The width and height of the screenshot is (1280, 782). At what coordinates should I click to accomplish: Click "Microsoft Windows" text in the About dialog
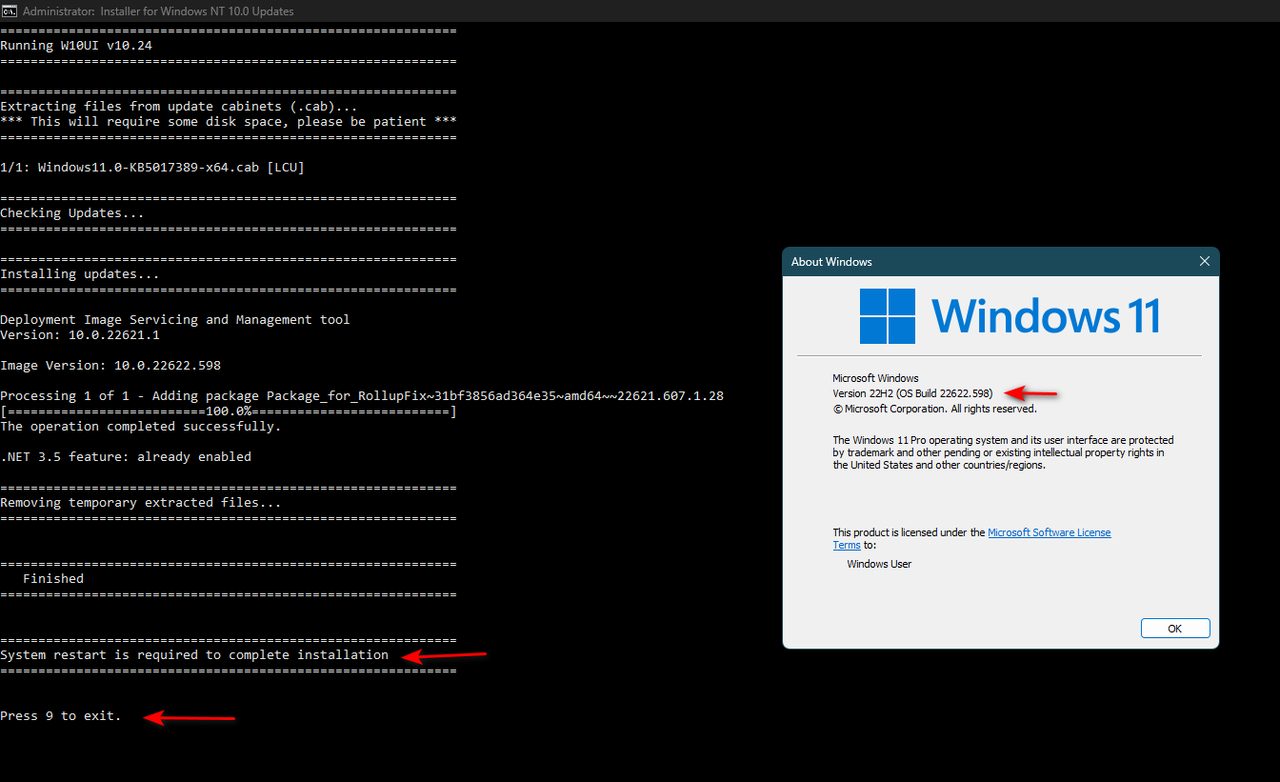tap(875, 378)
